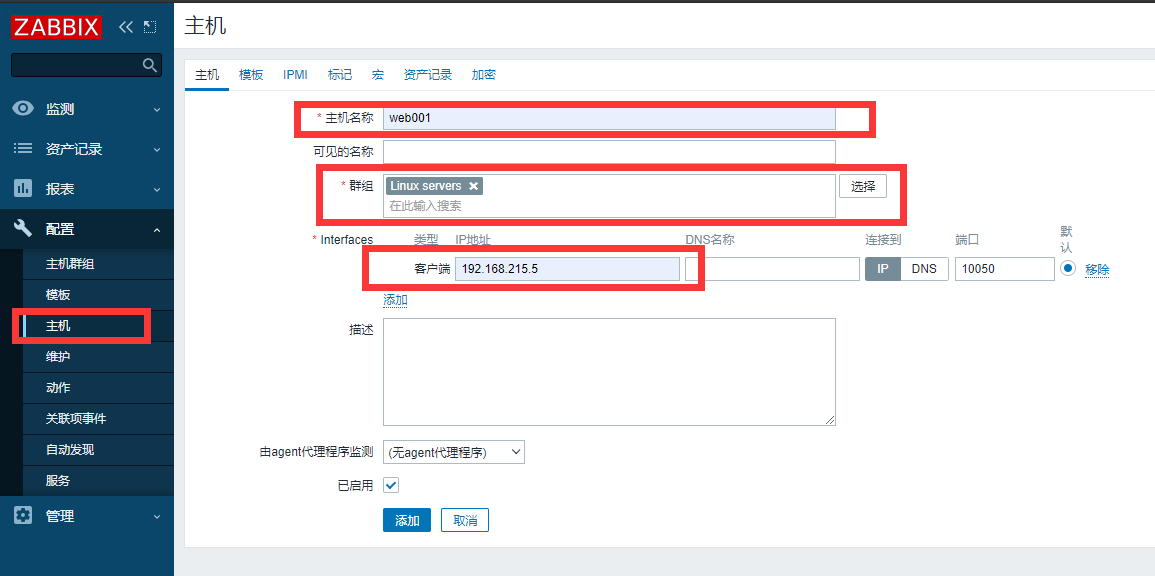Click the group search field 在此输入搜索
The image size is (1155, 576).
[x=609, y=206]
